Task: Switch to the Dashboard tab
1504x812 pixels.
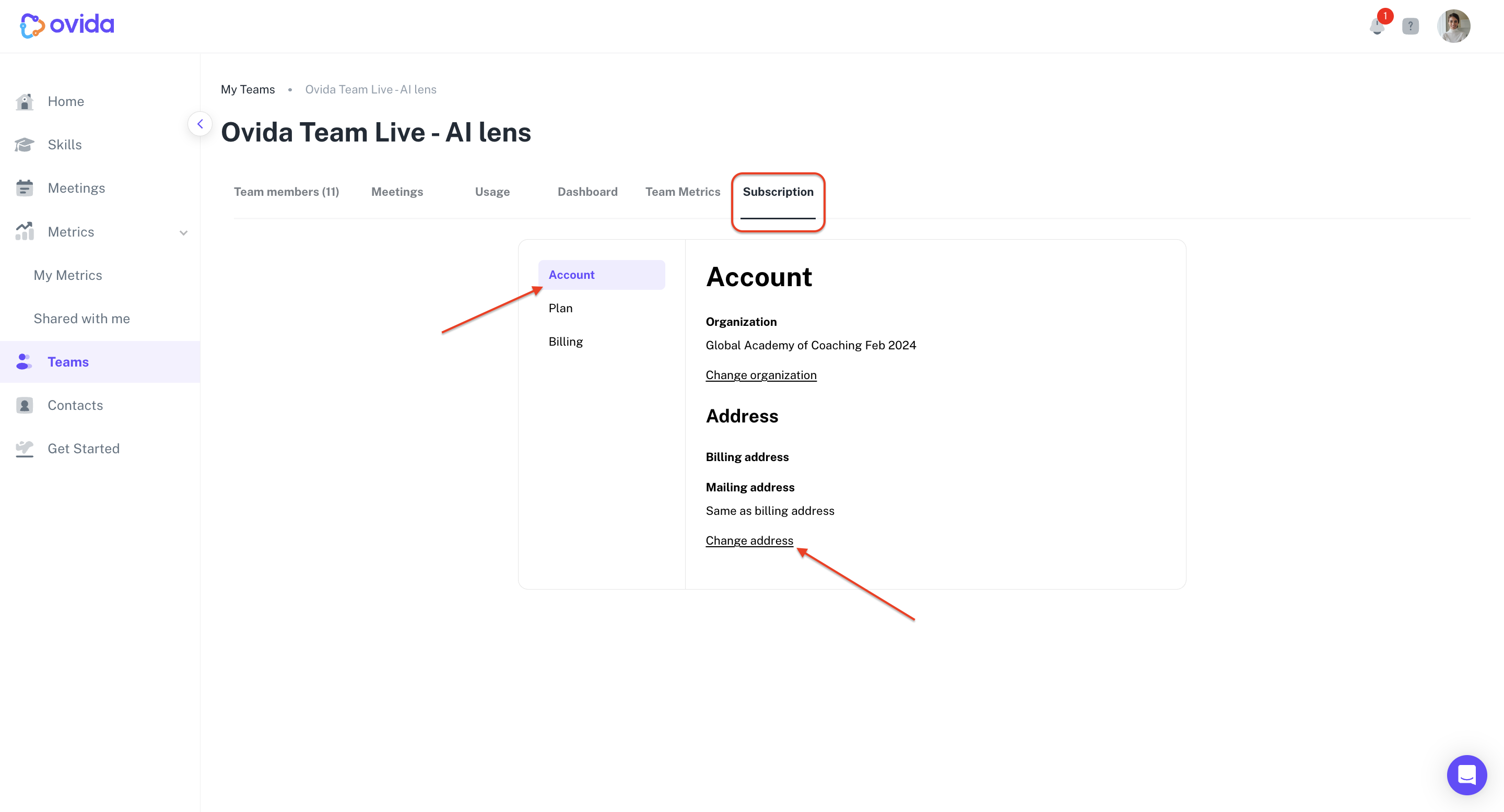Action: tap(587, 192)
